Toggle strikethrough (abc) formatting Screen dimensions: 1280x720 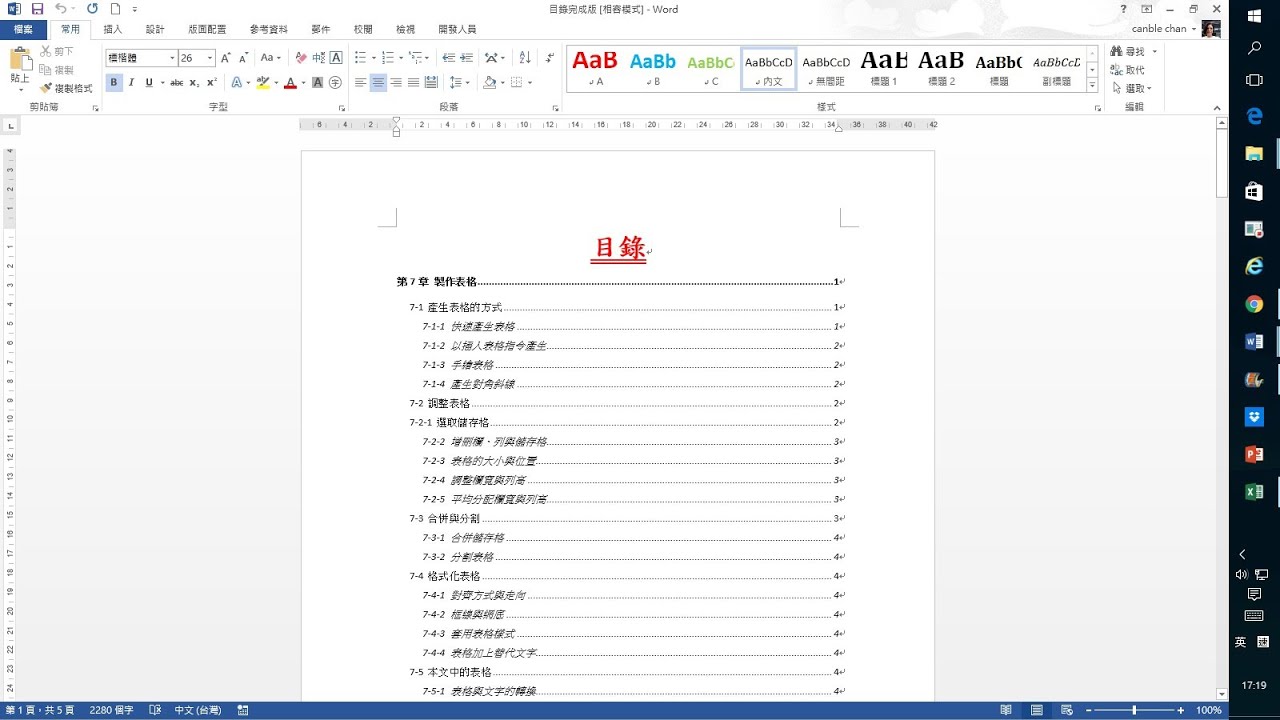coord(177,82)
